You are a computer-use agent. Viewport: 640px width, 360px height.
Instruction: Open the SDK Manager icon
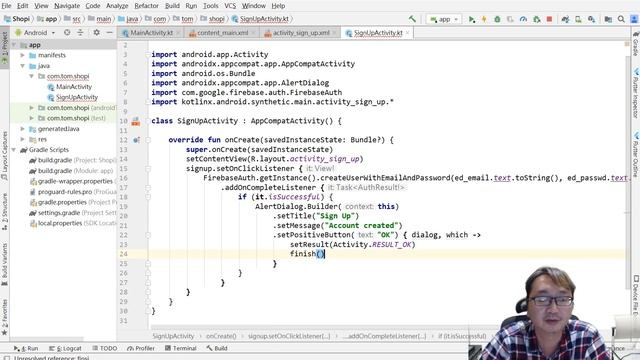(591, 19)
